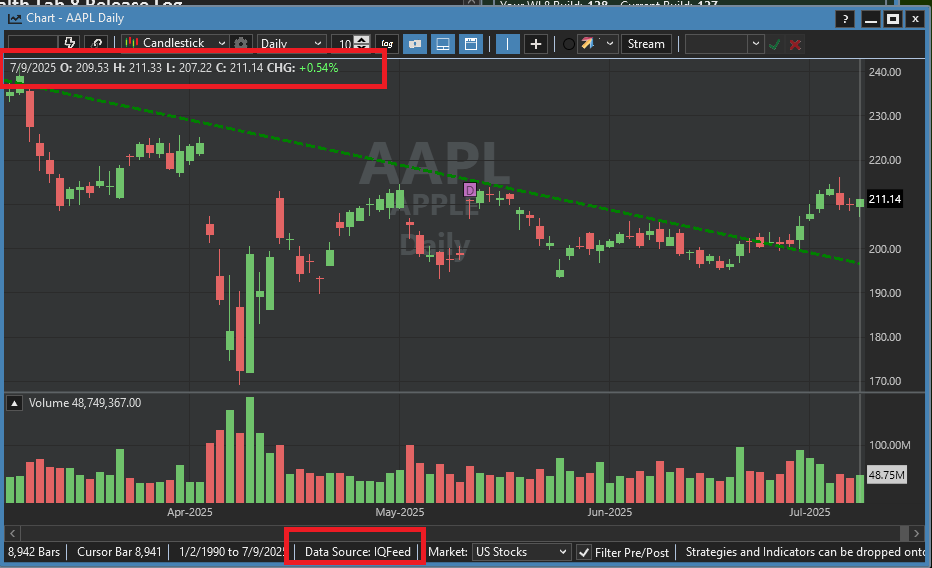Viewport: 932px width, 568px height.
Task: Enable the crosshair cursor tool
Action: pos(536,44)
